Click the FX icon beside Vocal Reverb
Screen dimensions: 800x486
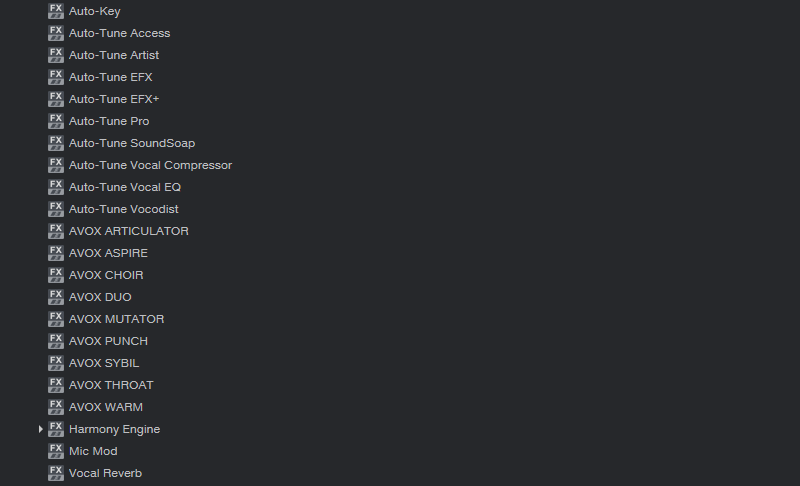click(56, 473)
